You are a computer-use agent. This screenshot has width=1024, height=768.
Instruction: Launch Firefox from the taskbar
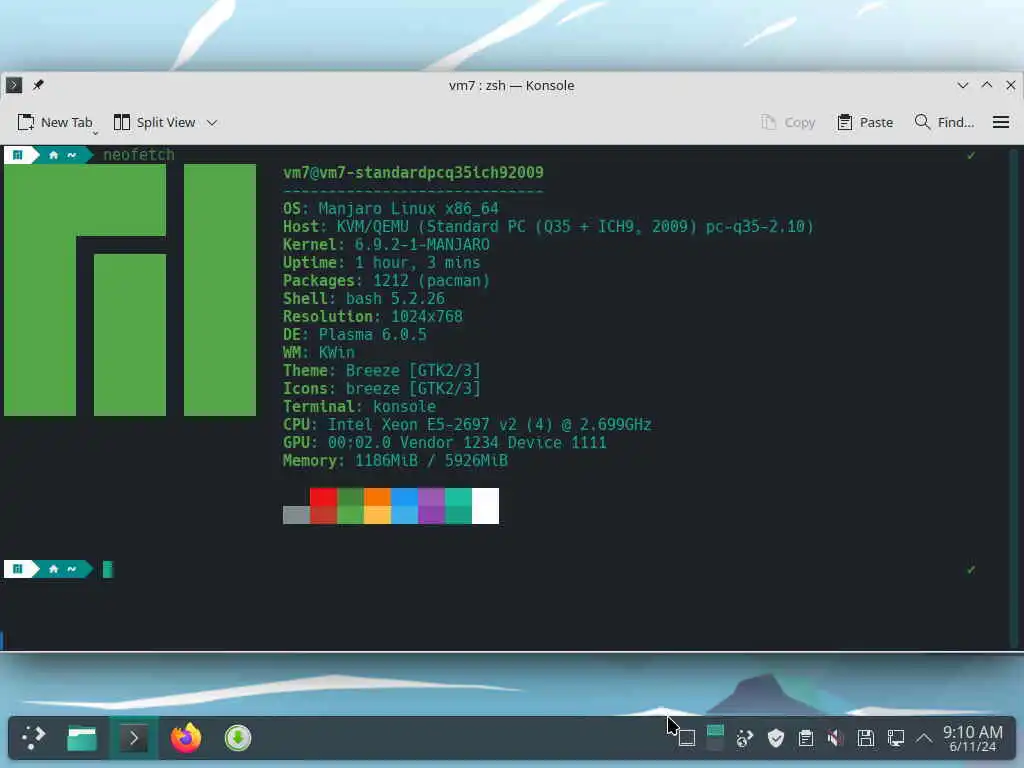click(x=186, y=739)
